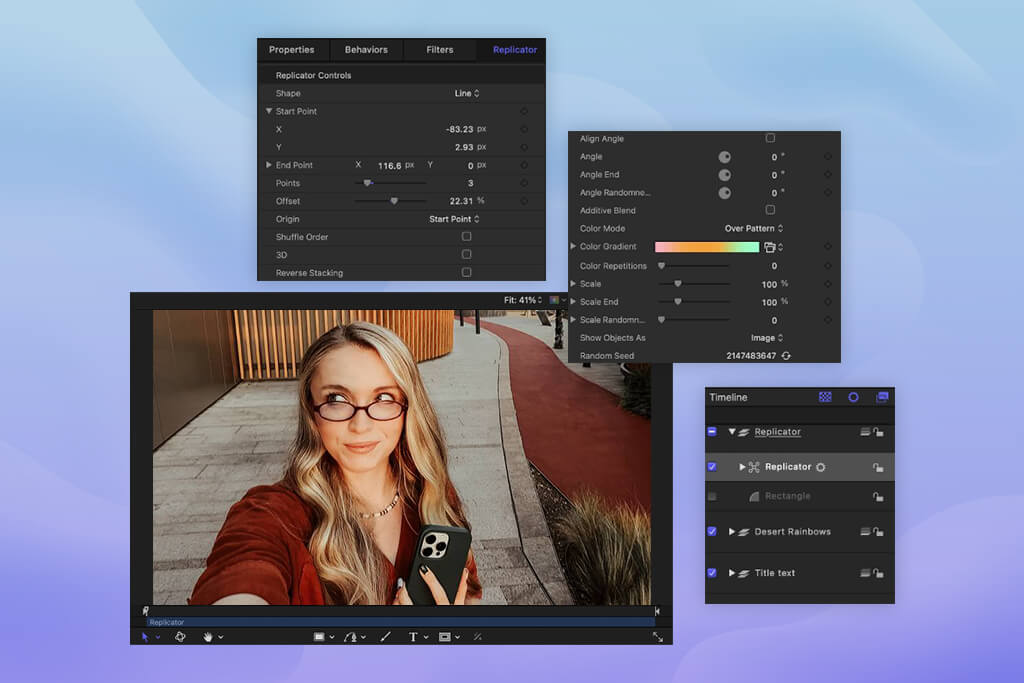Click the lock icon on selected Replicator row
This screenshot has width=1024, height=683.
click(x=878, y=467)
